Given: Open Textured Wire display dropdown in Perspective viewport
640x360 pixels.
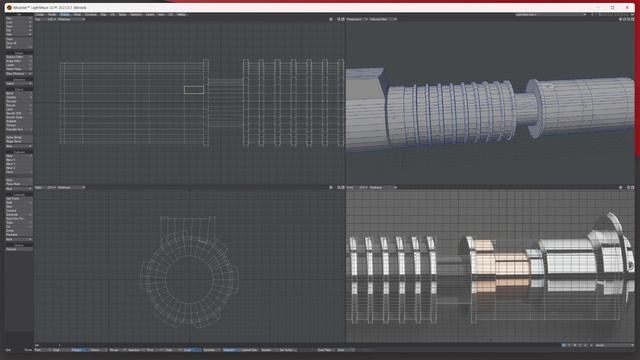Looking at the screenshot, I should point(382,19).
